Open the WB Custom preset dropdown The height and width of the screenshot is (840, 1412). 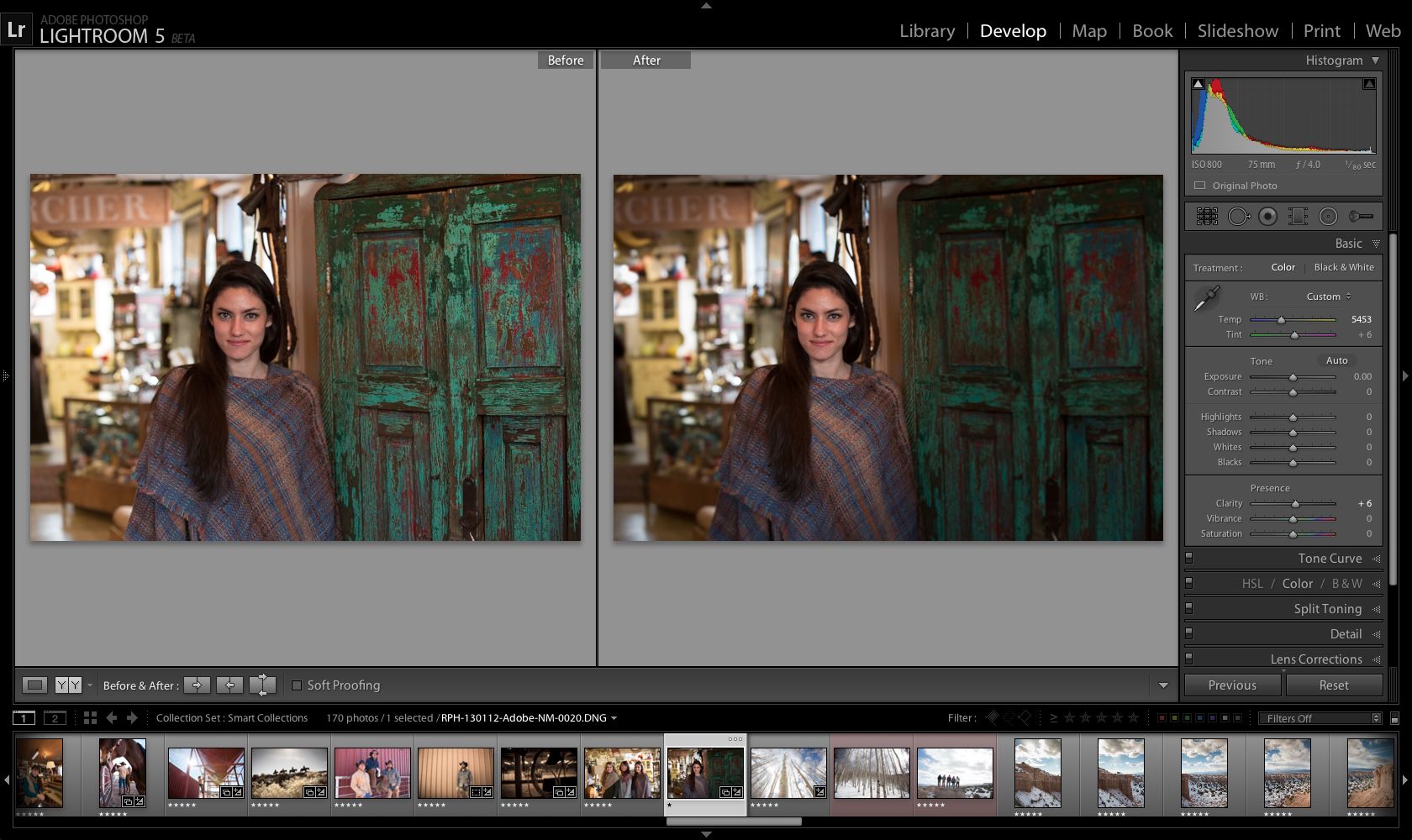1328,297
